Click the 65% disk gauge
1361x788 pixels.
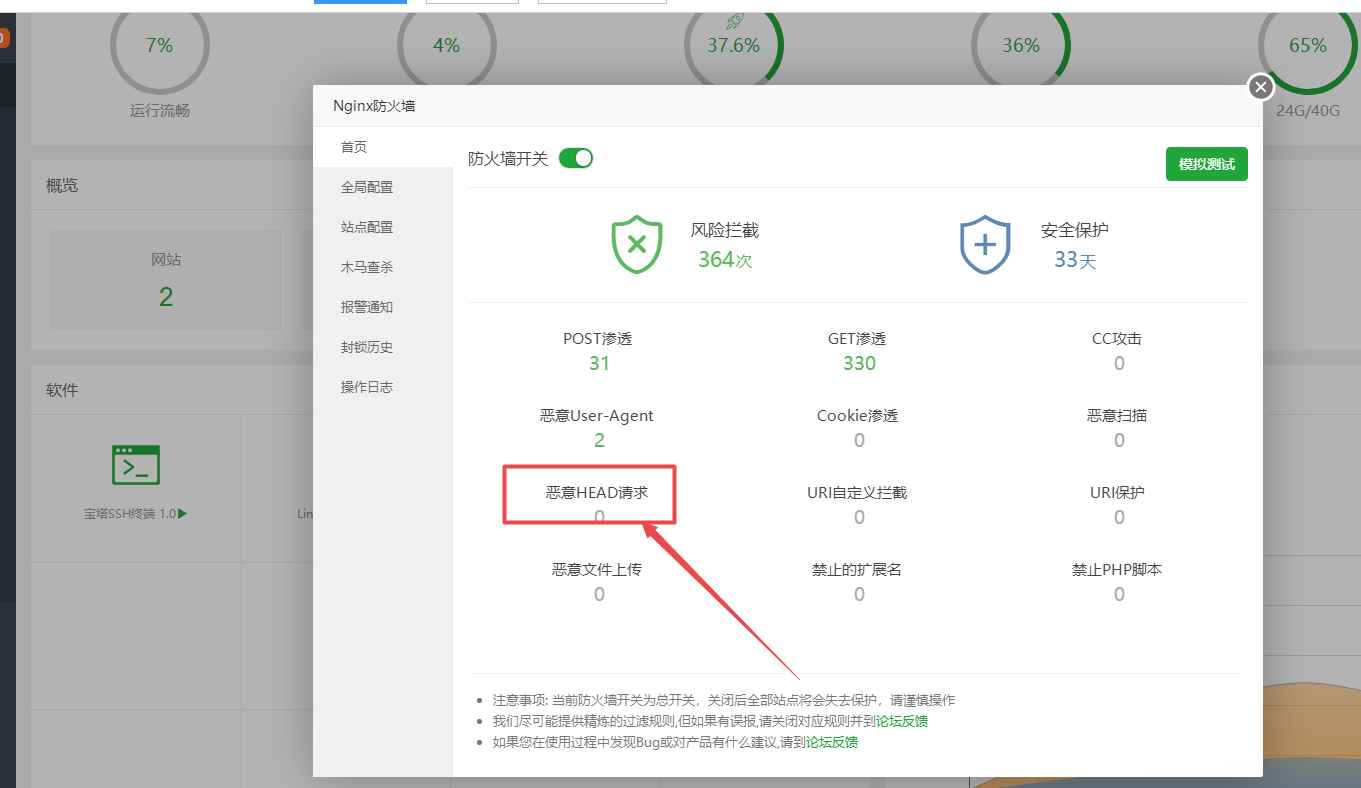point(1308,45)
